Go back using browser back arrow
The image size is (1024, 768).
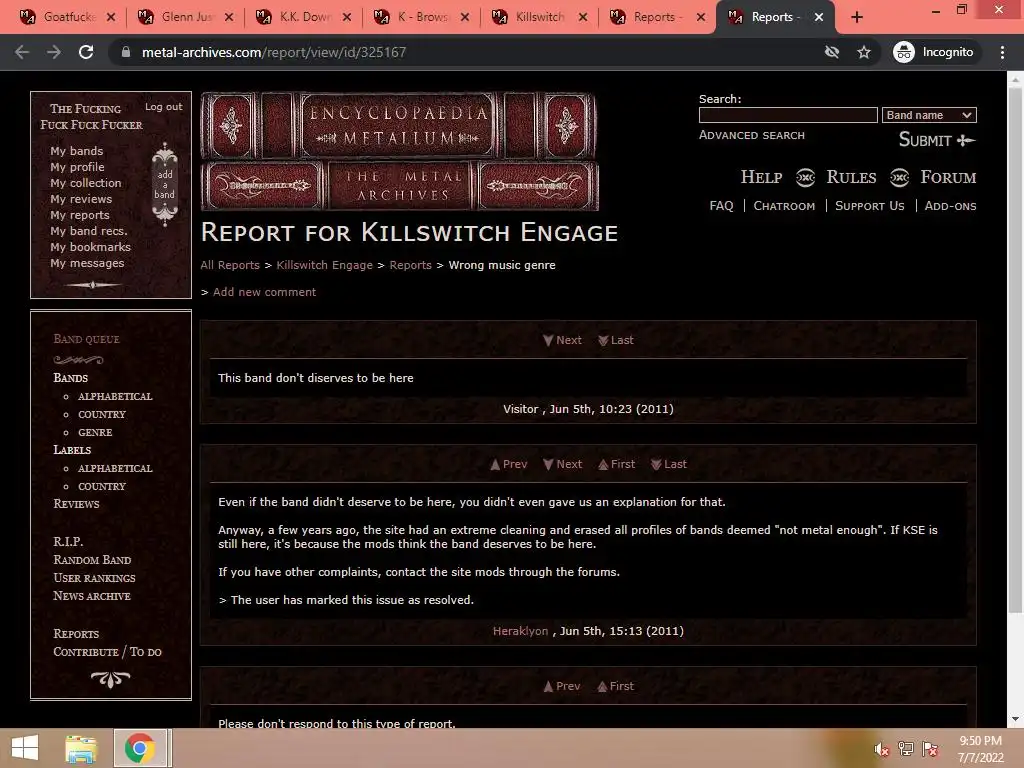click(22, 52)
